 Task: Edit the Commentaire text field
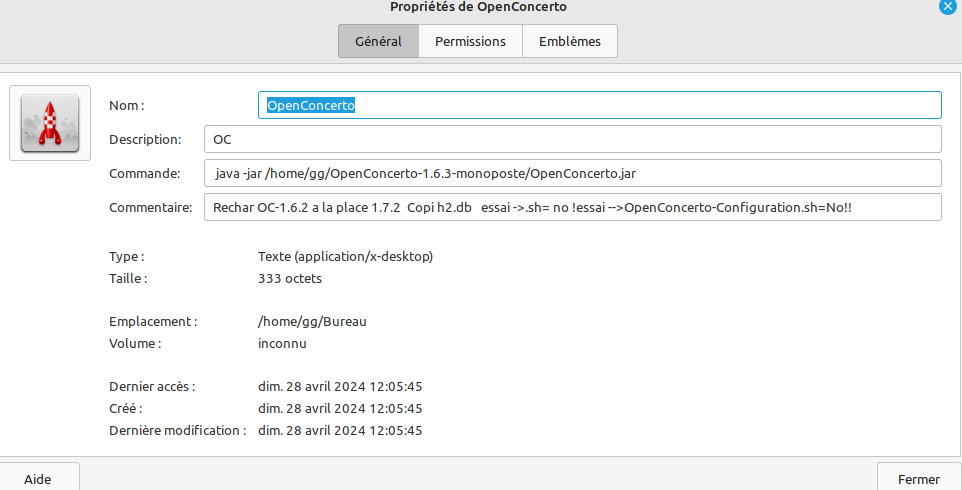(x=572, y=207)
